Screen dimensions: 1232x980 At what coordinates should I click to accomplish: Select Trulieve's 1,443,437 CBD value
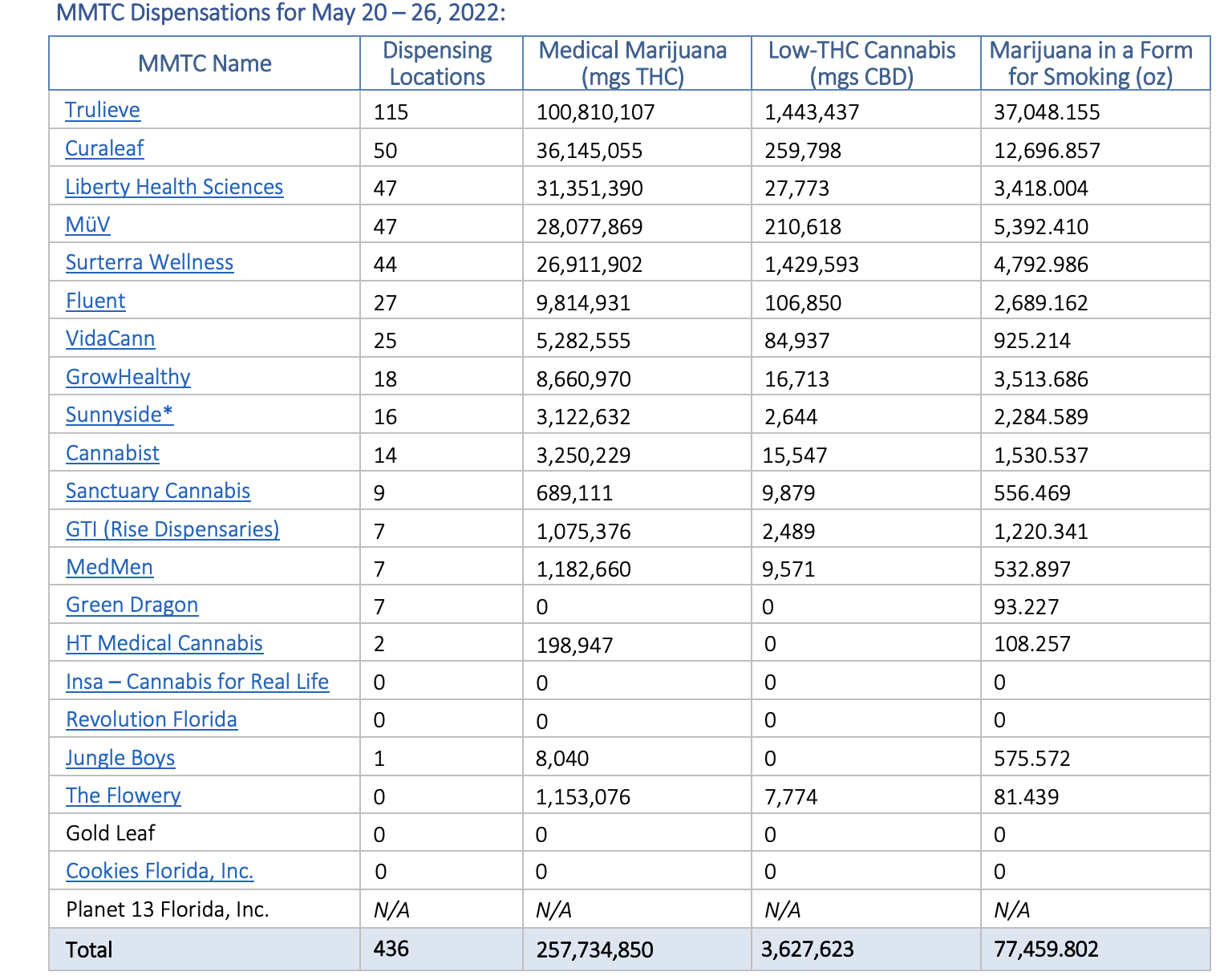[x=812, y=112]
